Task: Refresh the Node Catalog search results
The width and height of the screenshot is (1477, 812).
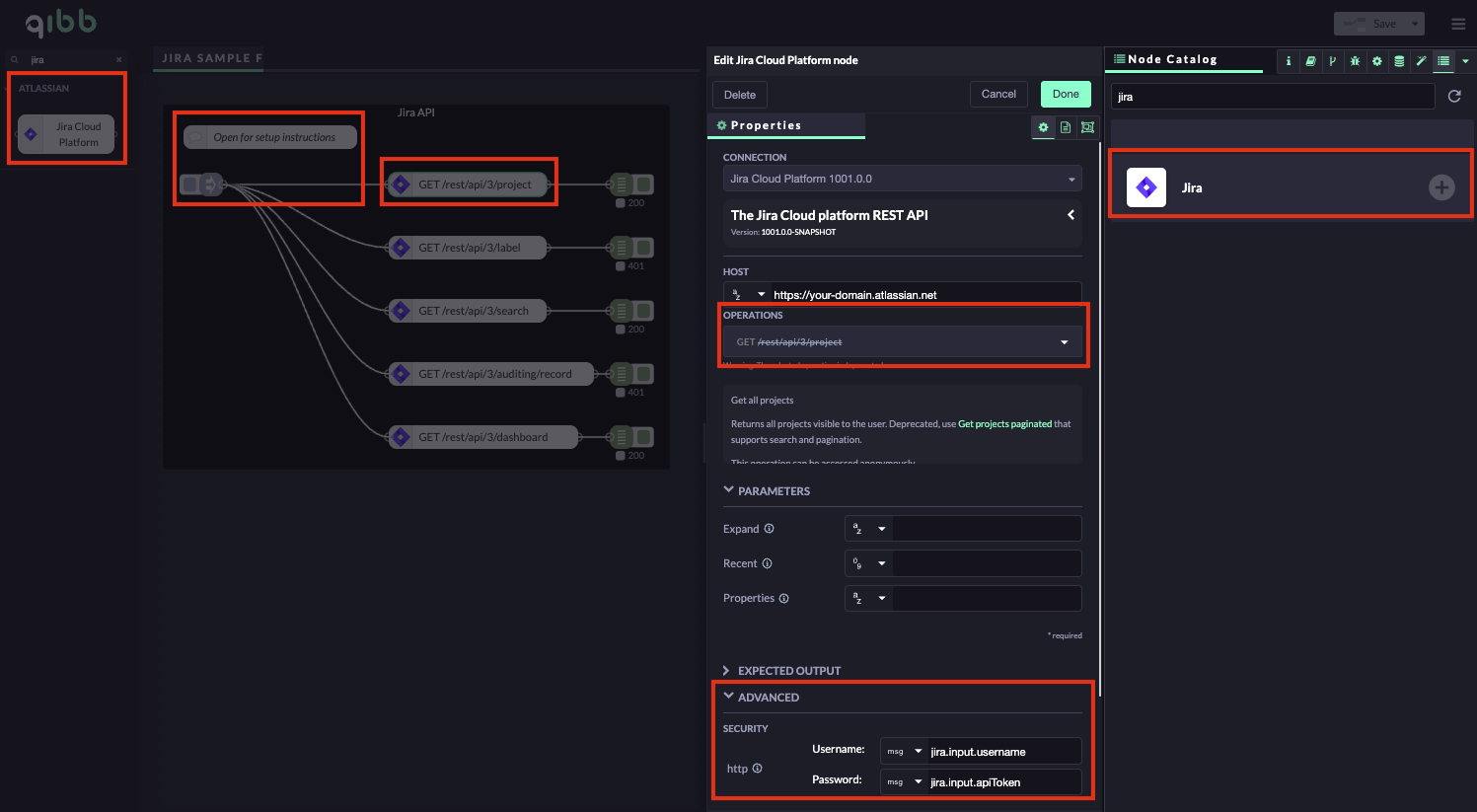Action: [x=1453, y=97]
